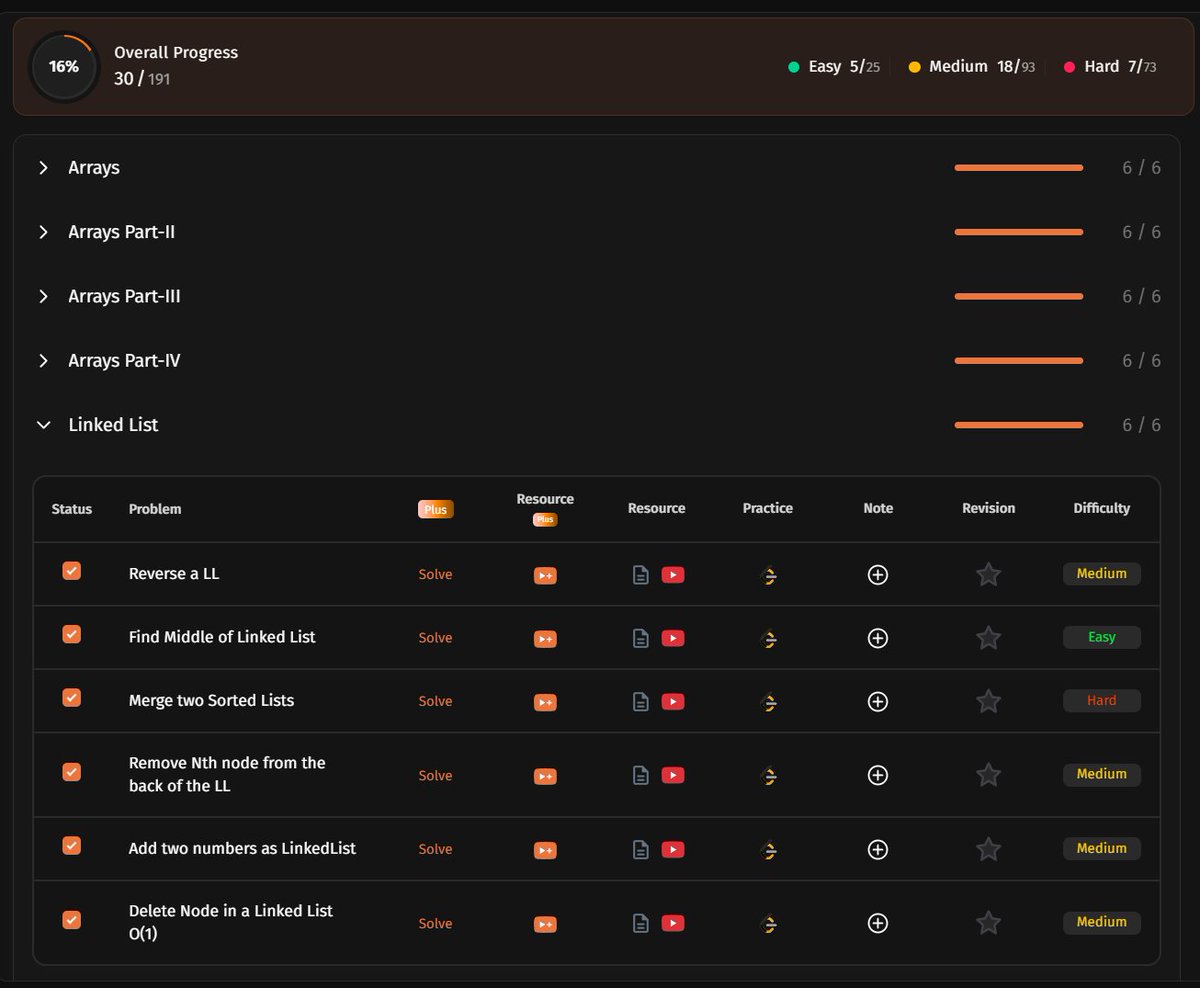Uncheck status for Delete Node in a Linked List
This screenshot has width=1200, height=988.
(71, 920)
